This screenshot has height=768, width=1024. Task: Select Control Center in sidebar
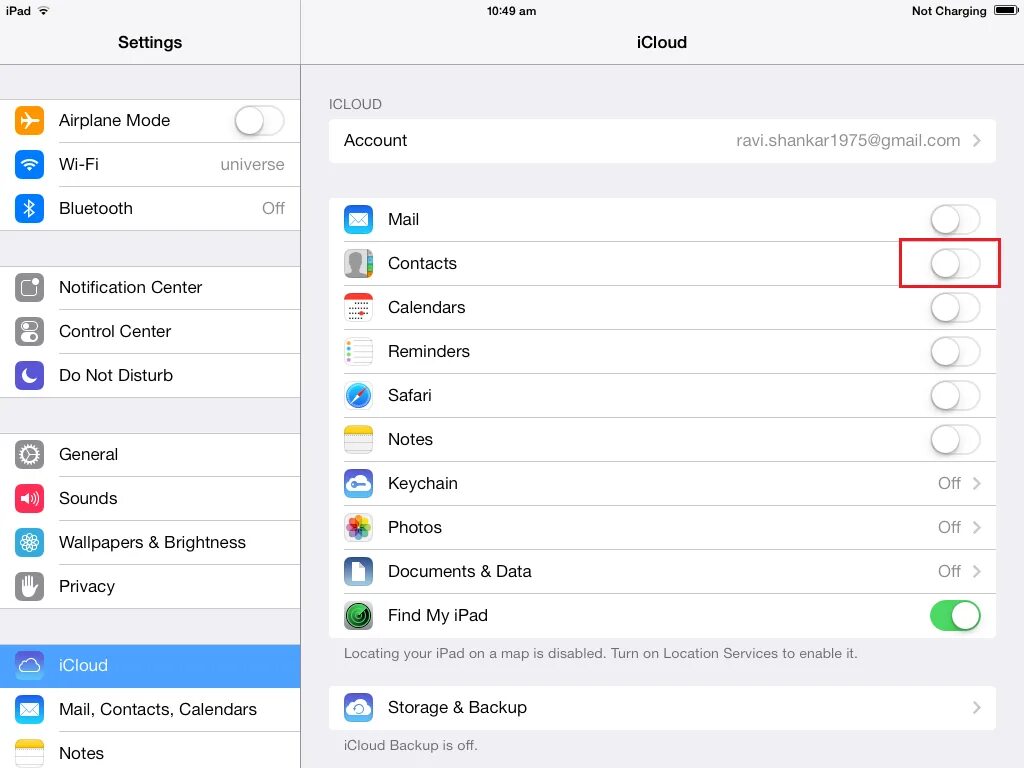[150, 331]
